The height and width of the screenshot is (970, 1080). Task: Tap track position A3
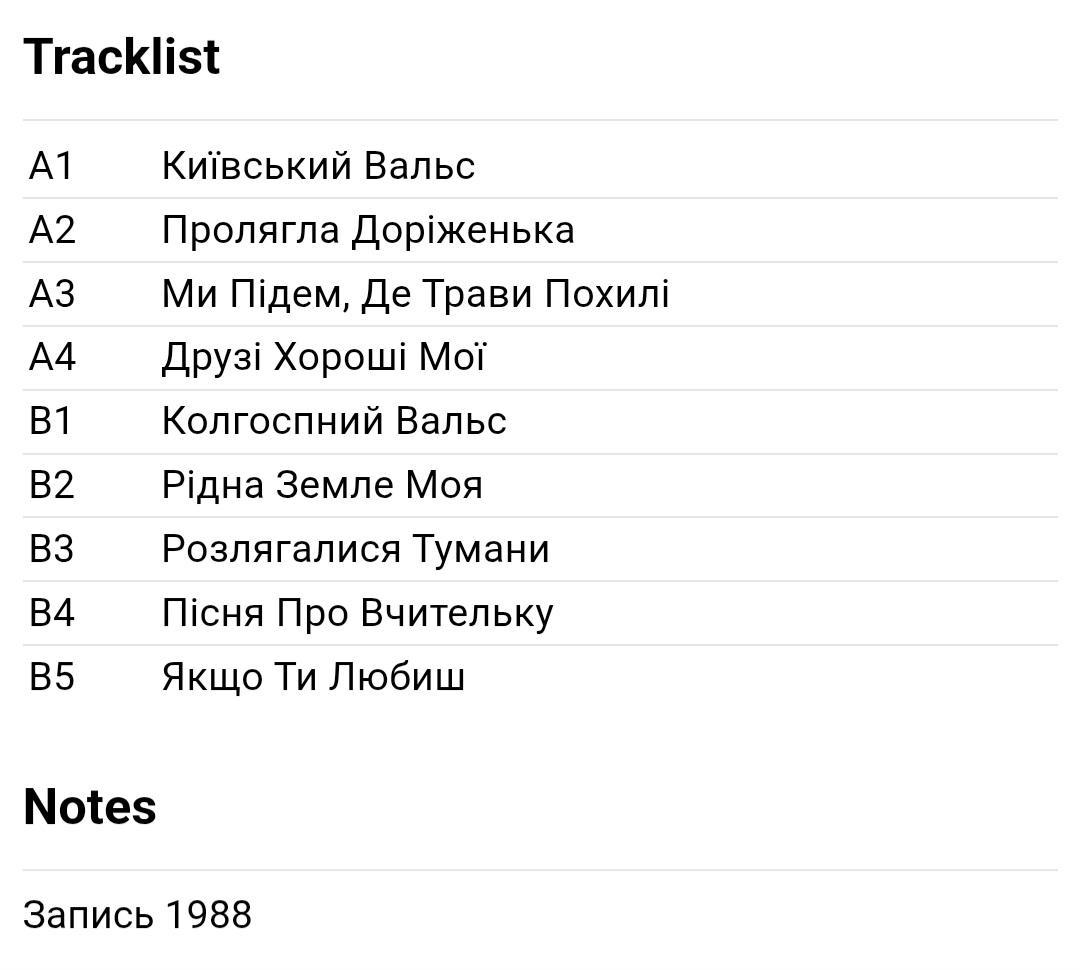point(52,294)
